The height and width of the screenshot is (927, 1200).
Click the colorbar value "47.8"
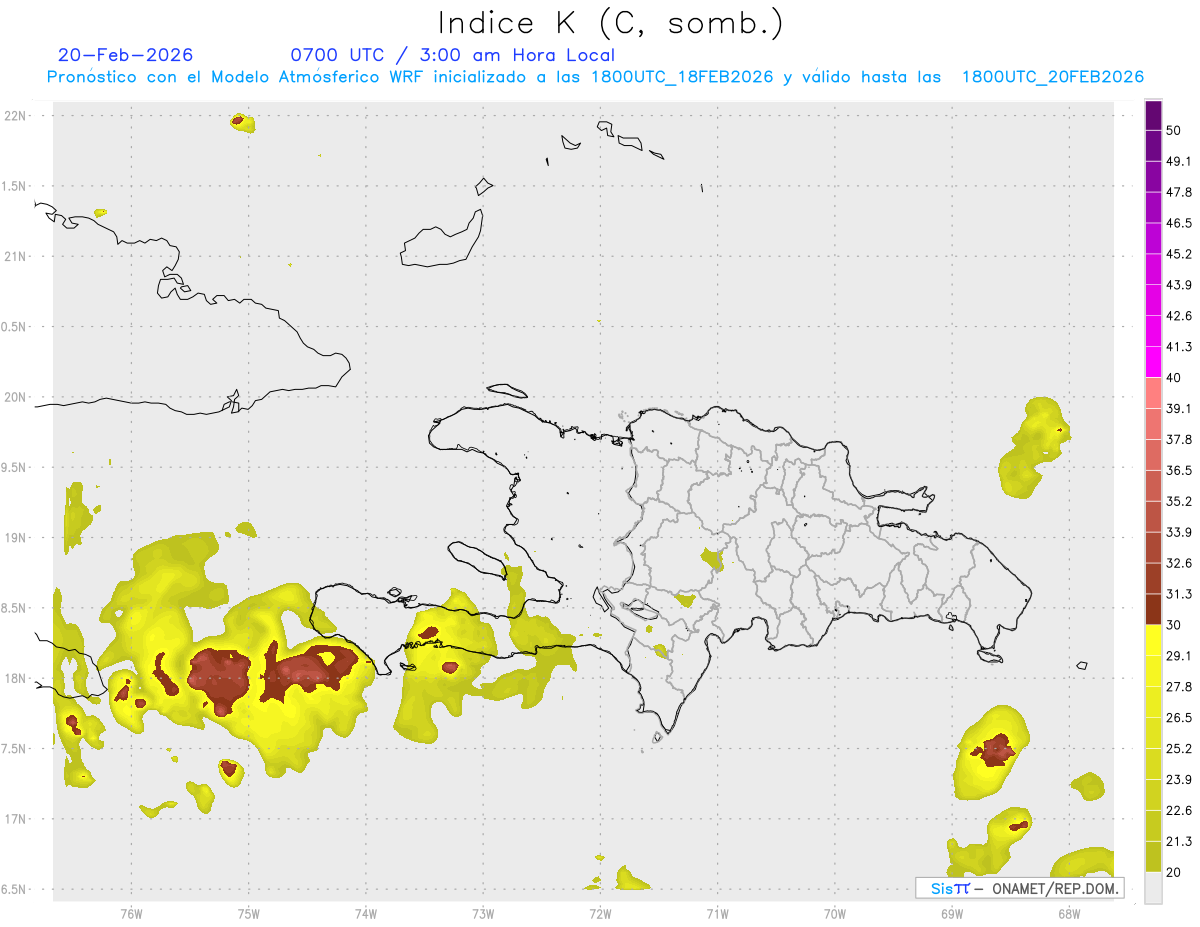click(1179, 192)
